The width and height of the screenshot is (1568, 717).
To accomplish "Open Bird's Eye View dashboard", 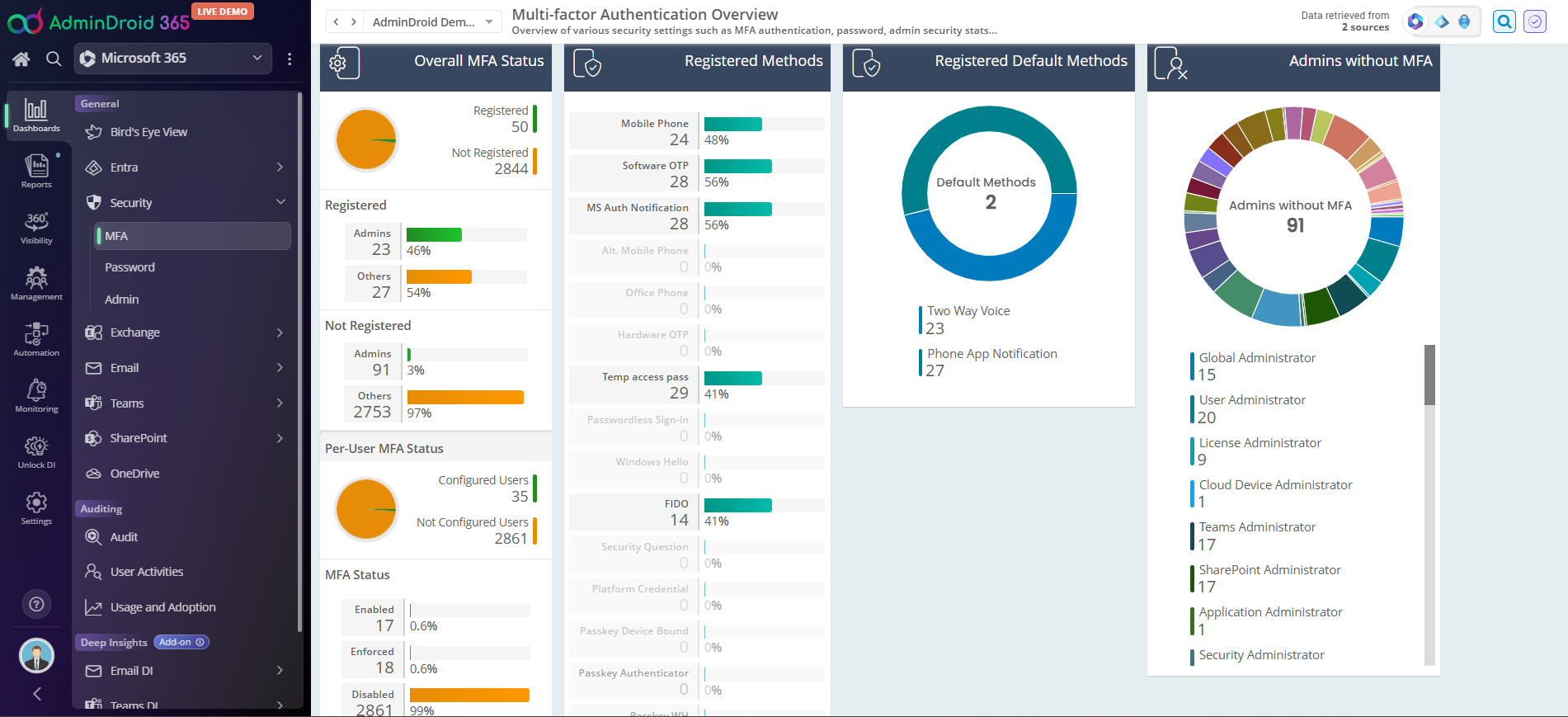I will tap(148, 132).
